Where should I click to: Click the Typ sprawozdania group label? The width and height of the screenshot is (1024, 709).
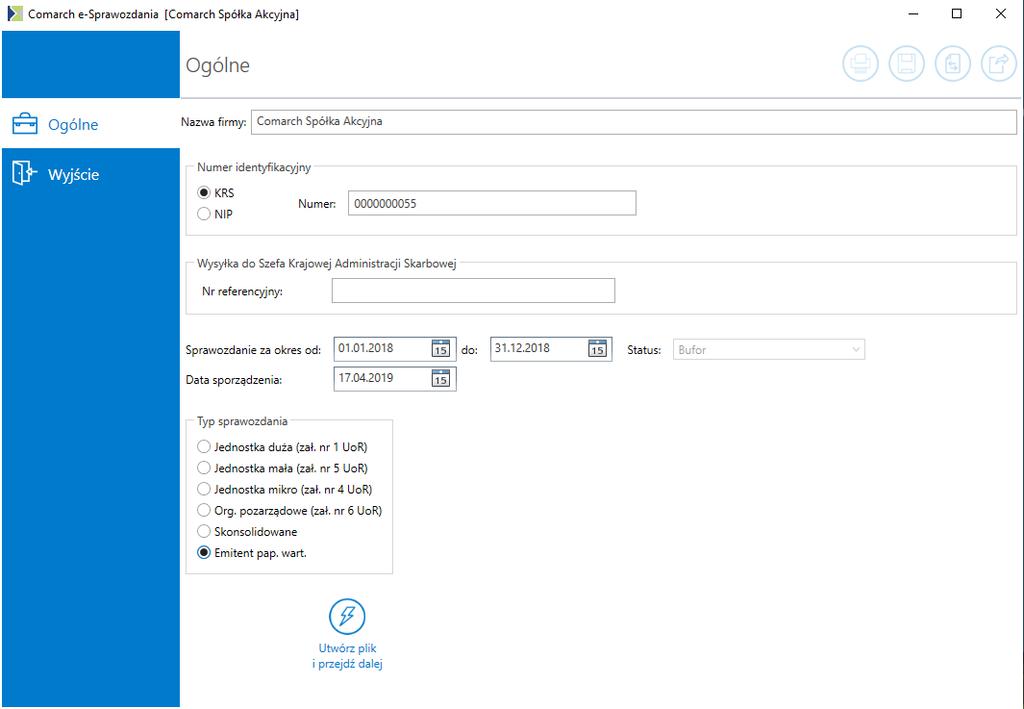pyautogui.click(x=242, y=421)
